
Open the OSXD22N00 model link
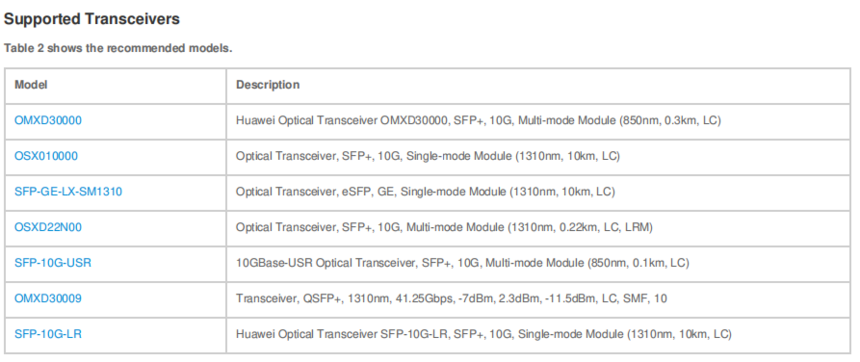48,227
